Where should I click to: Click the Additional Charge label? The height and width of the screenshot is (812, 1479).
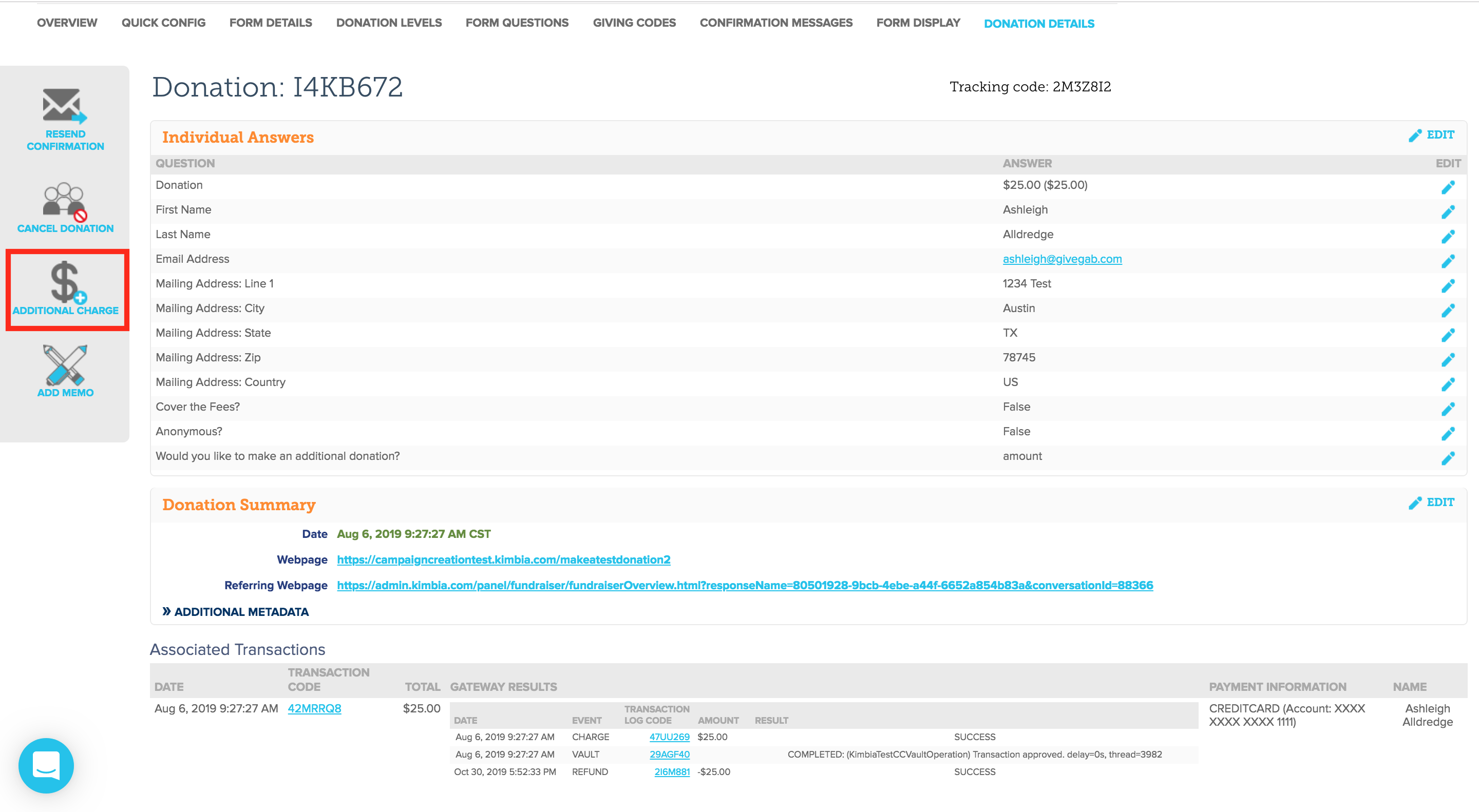click(65, 311)
